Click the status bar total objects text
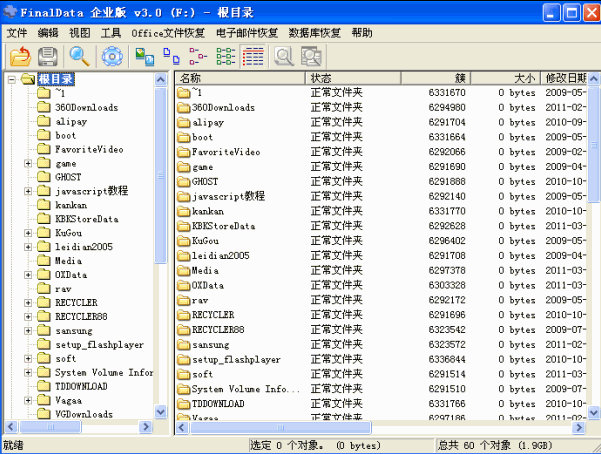The height and width of the screenshot is (454, 601). [495, 445]
